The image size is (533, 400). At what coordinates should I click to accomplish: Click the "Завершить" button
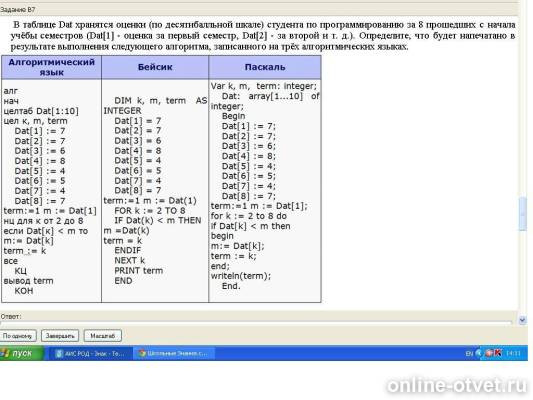(x=60, y=336)
